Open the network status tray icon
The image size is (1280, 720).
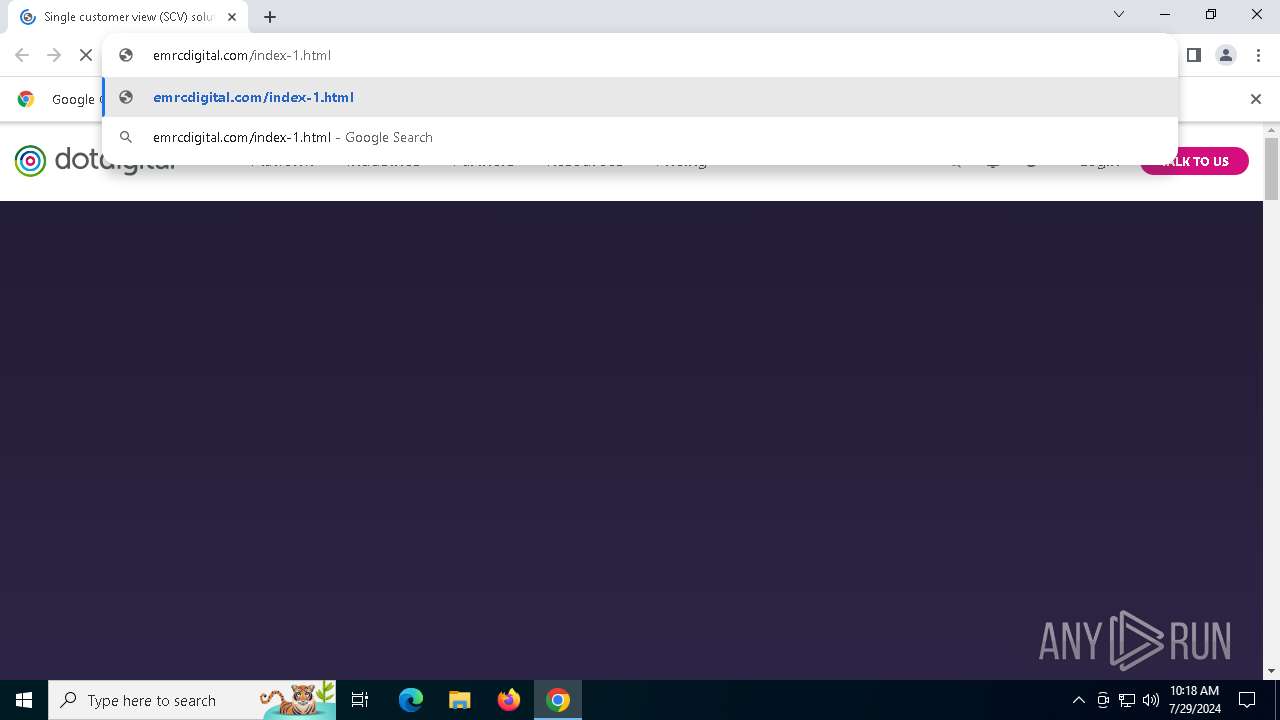click(1127, 700)
